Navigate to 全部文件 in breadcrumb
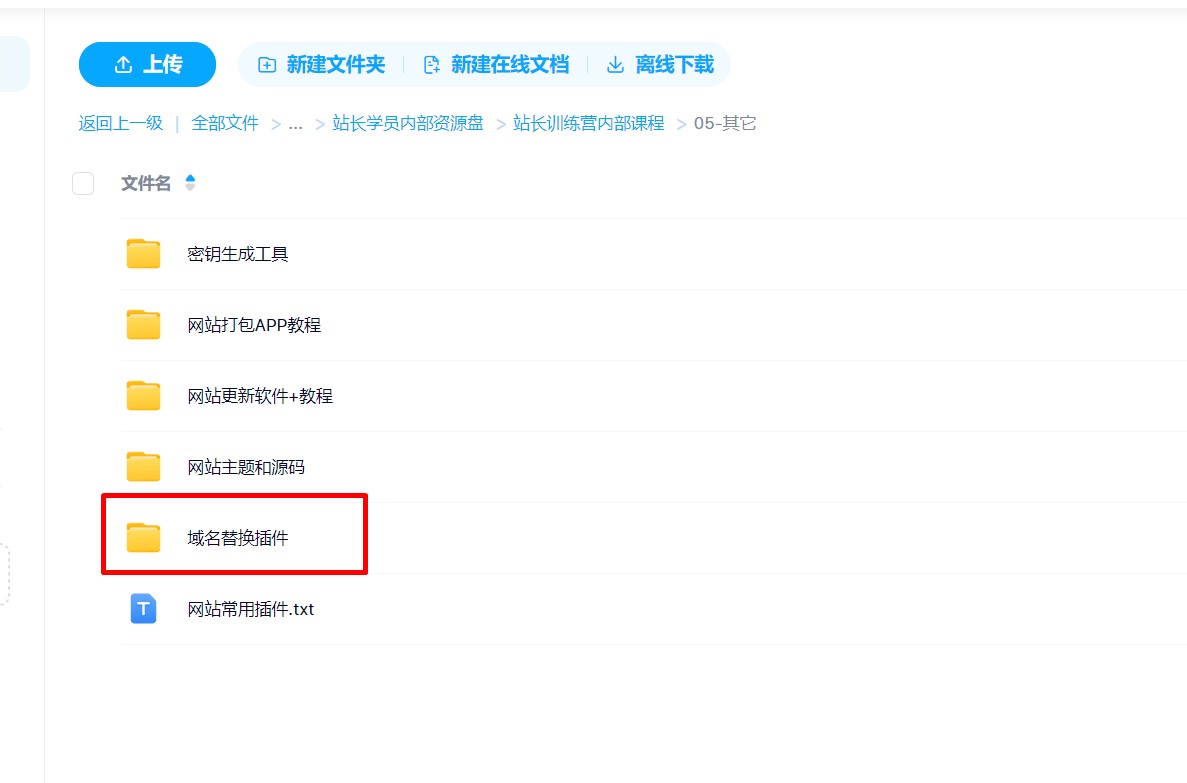Viewport: 1187px width, 783px height. click(225, 124)
